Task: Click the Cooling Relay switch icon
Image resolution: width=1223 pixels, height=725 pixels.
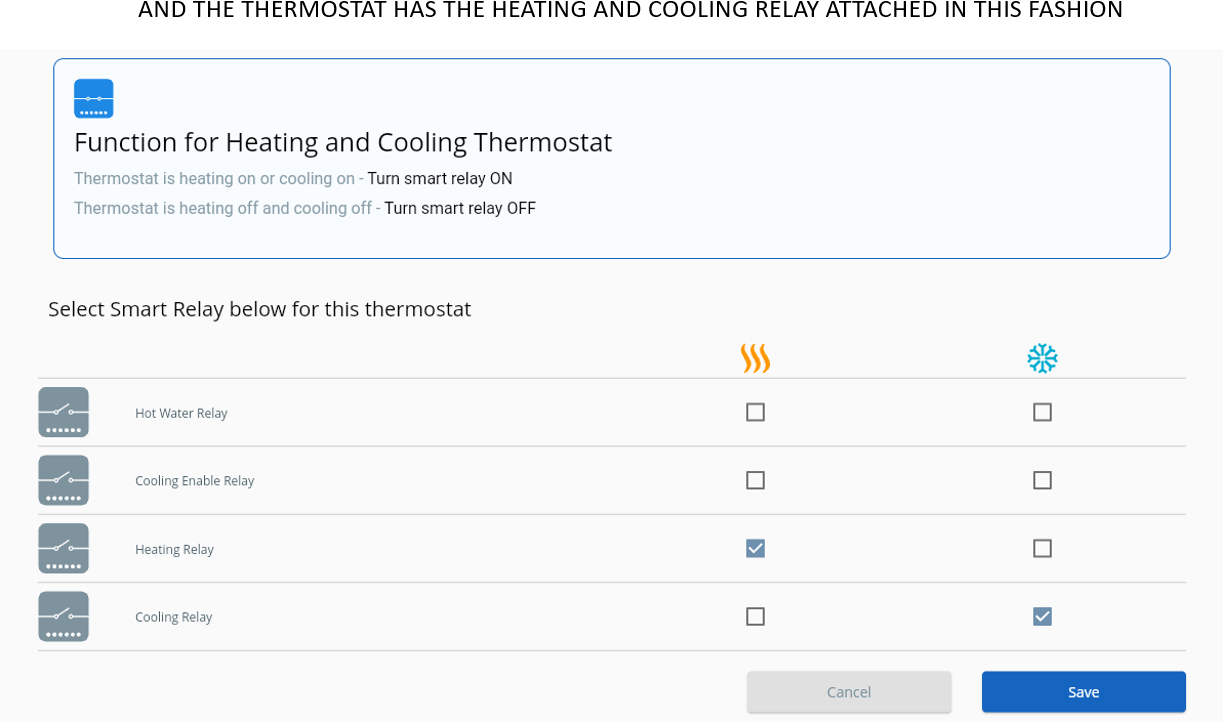Action: [x=64, y=616]
